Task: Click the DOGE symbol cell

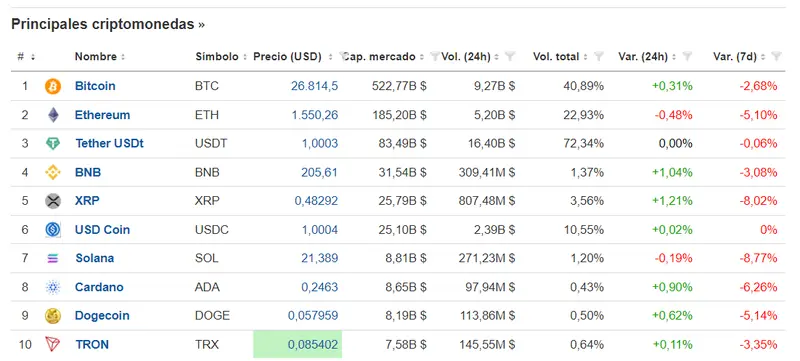Action: point(212,316)
